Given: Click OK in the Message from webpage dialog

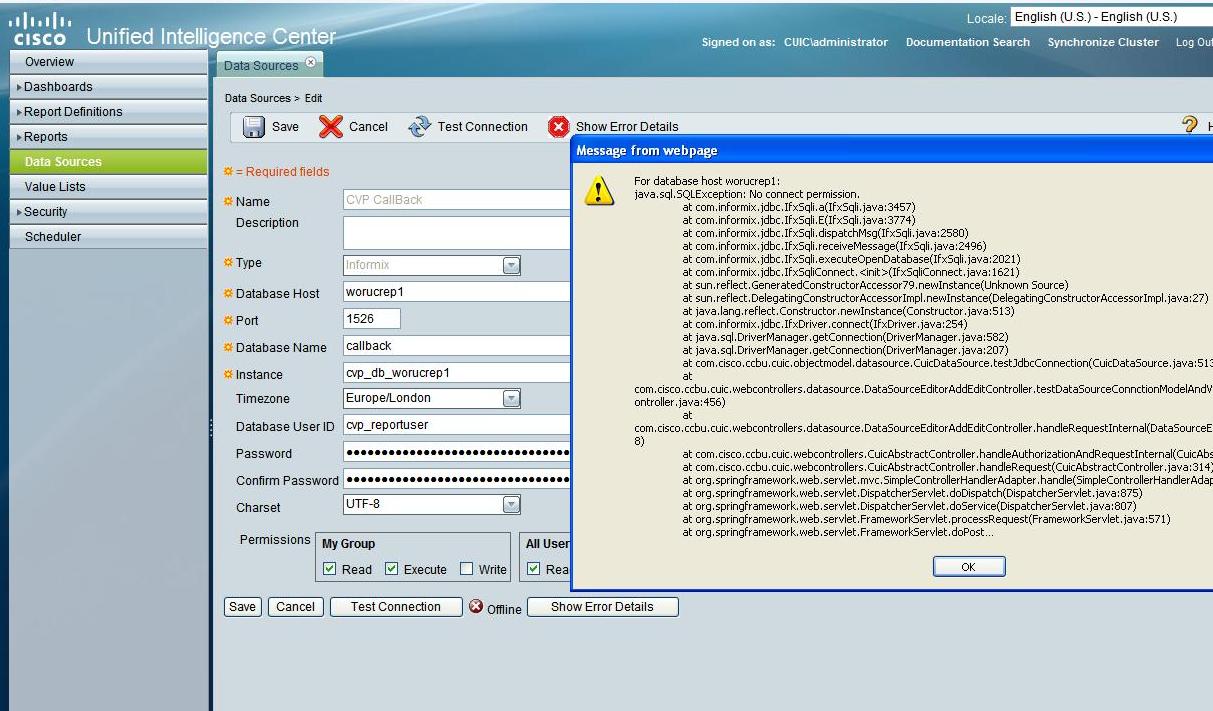Looking at the screenshot, I should click(968, 567).
